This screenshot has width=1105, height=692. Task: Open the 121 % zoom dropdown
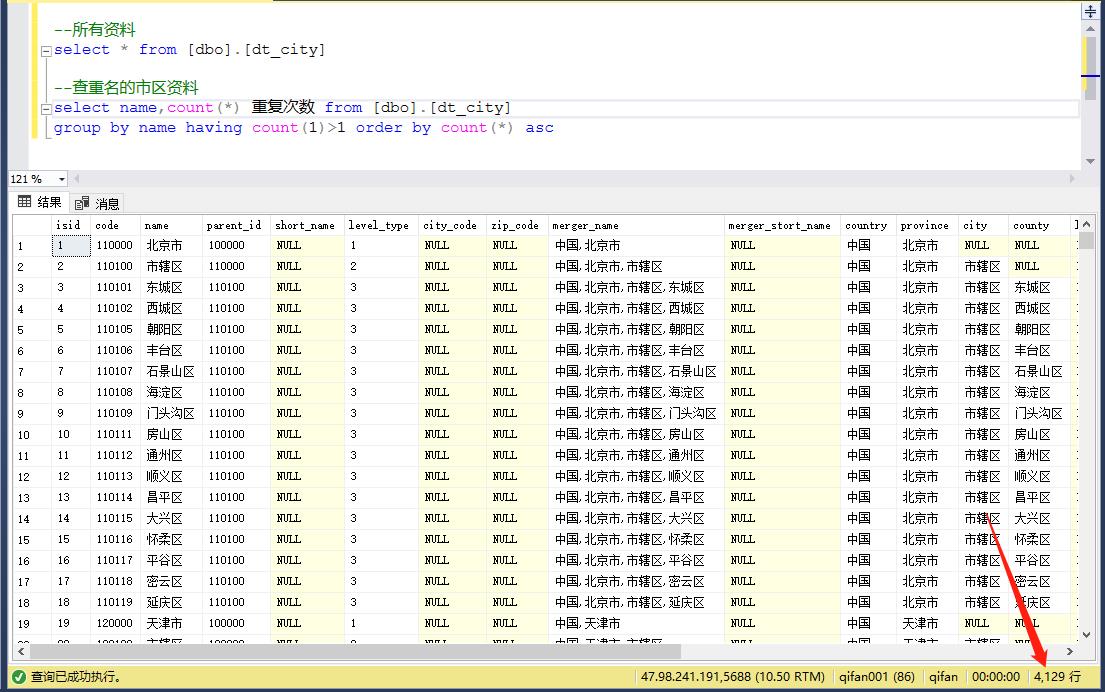(62, 179)
